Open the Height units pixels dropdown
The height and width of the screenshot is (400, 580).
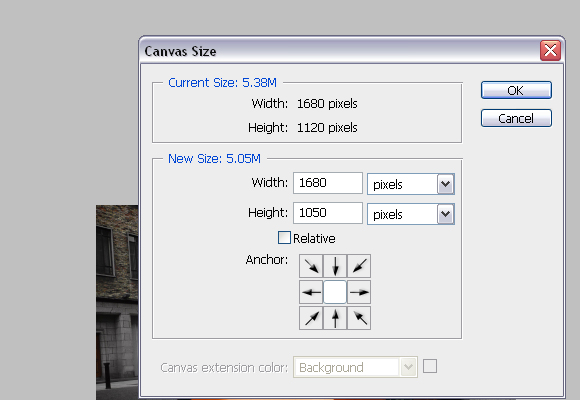[411, 214]
